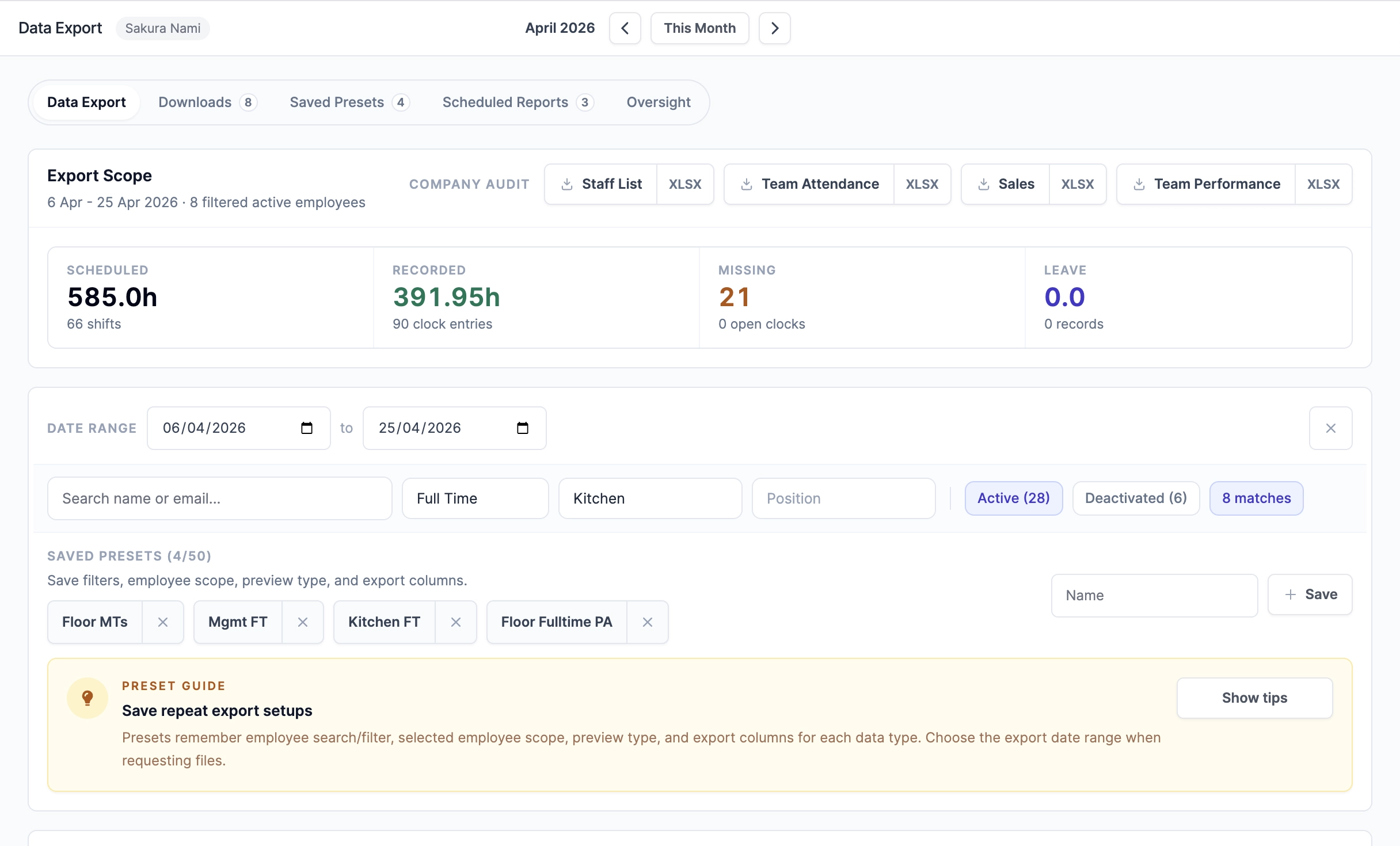Download the Team Performance export

point(1206,184)
